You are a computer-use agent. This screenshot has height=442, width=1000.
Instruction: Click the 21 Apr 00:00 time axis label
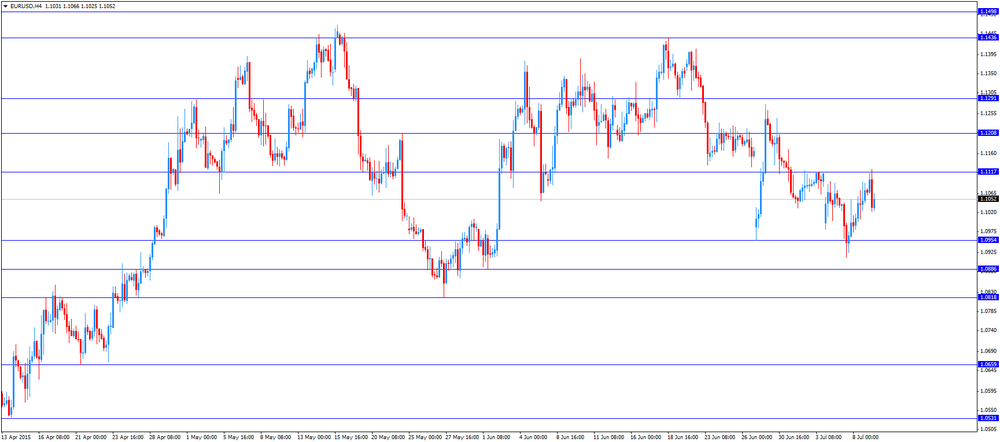(x=90, y=438)
